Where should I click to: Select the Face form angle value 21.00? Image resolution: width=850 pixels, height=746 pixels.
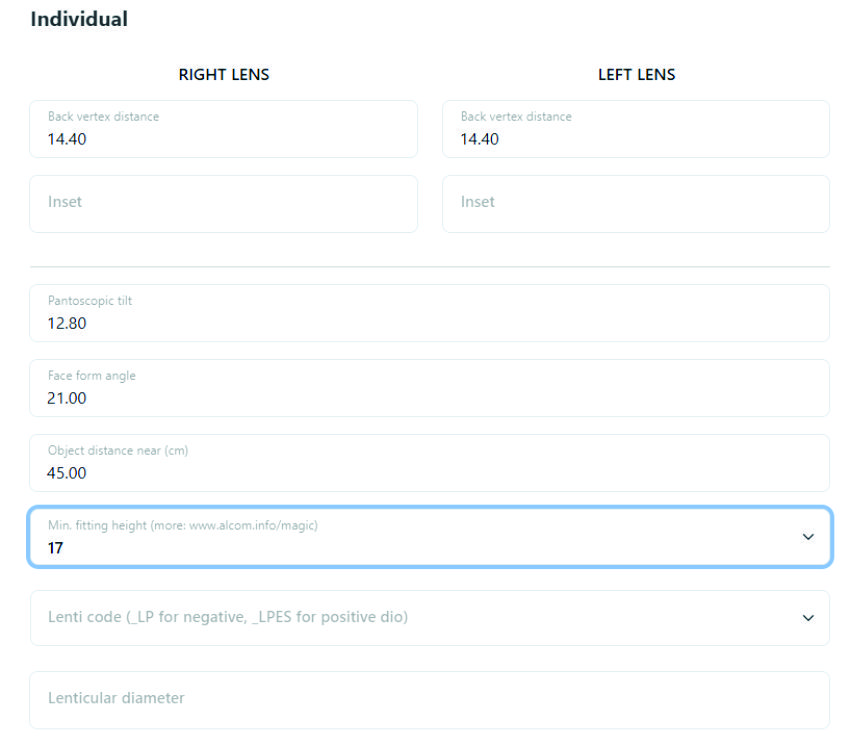67,398
